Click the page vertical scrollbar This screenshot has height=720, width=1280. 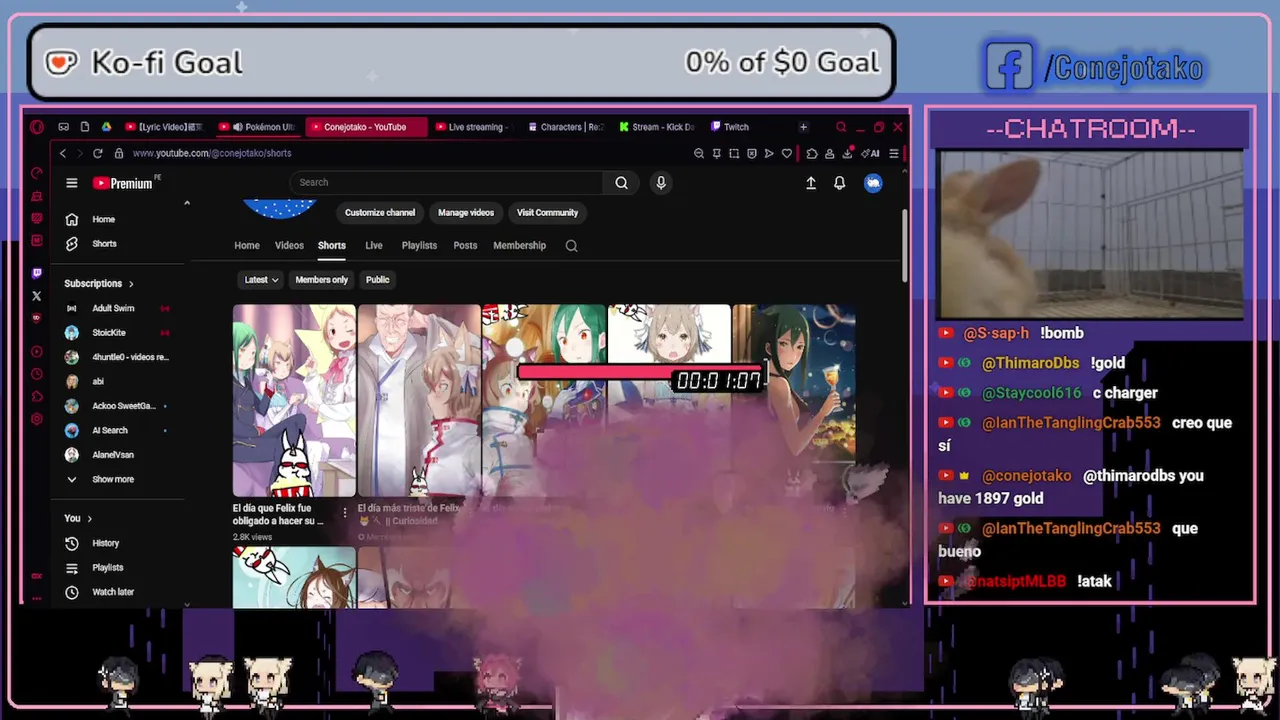pyautogui.click(x=904, y=245)
